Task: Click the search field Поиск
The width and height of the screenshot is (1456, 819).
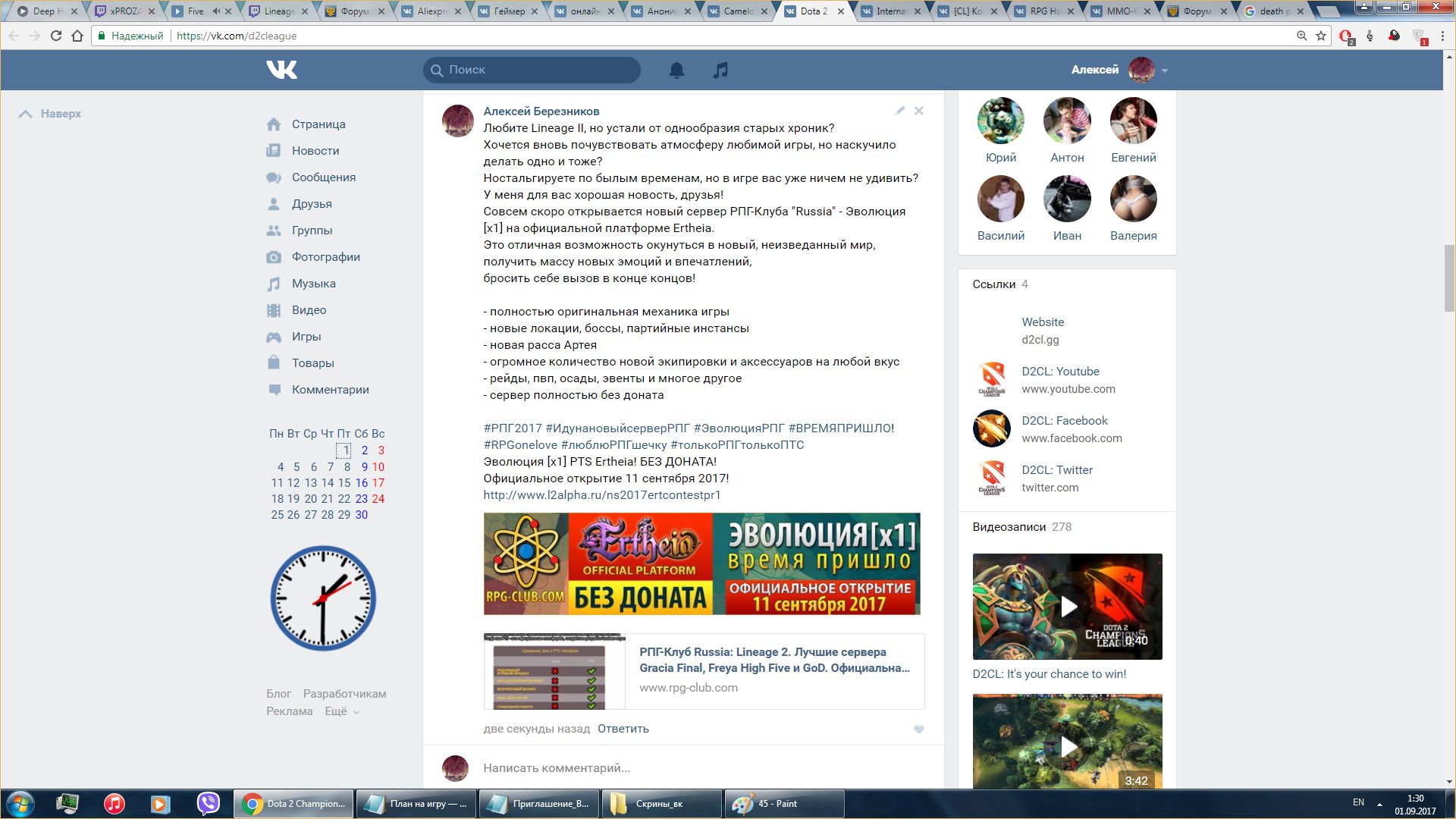Action: 532,70
